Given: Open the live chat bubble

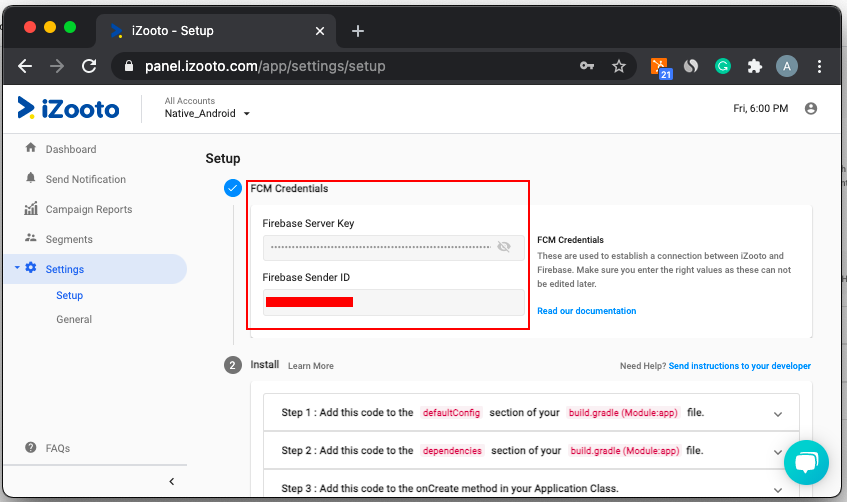Looking at the screenshot, I should 806,463.
